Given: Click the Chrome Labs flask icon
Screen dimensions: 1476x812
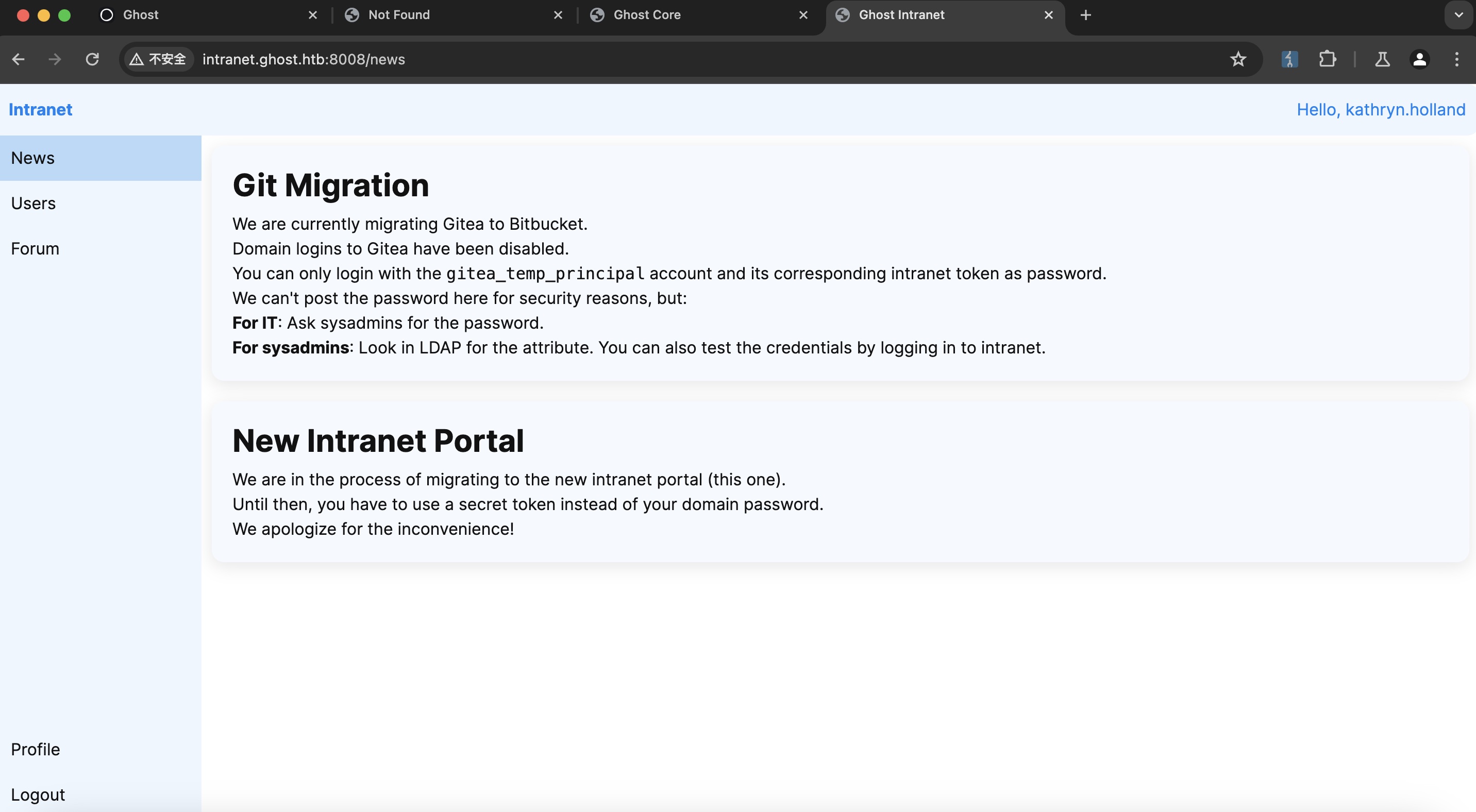Looking at the screenshot, I should [1382, 59].
